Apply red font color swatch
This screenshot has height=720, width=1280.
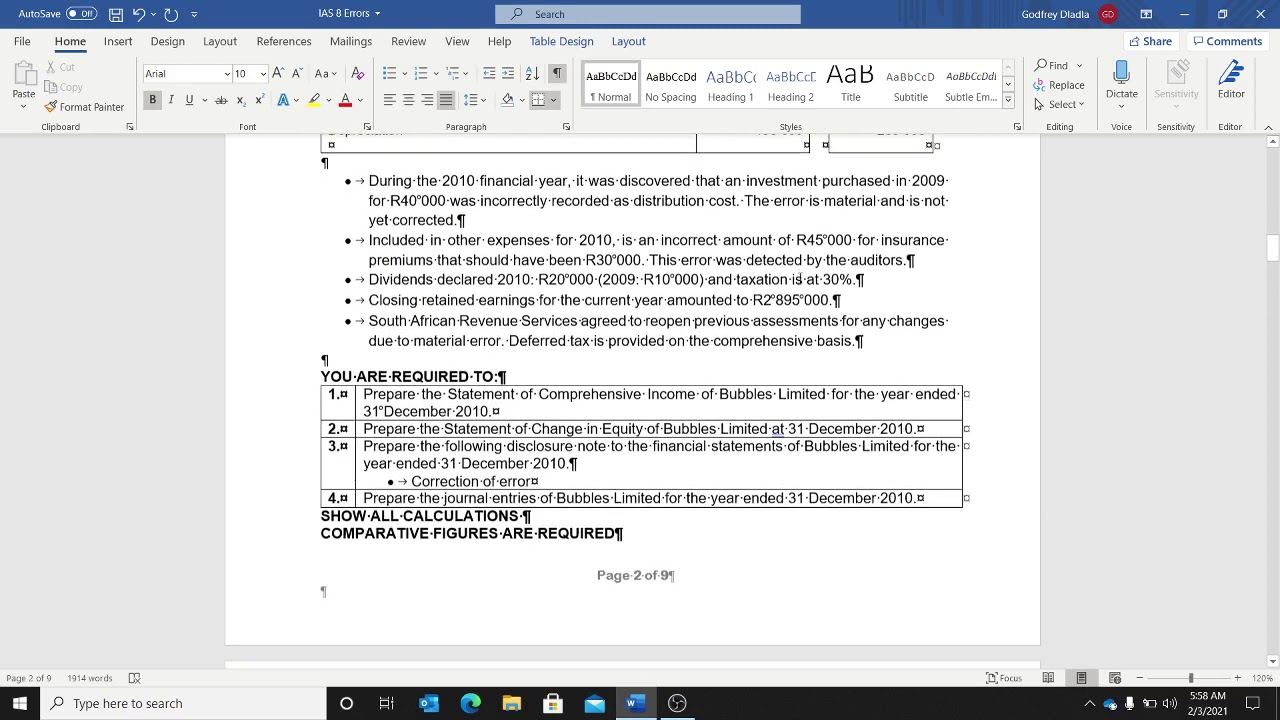345,100
